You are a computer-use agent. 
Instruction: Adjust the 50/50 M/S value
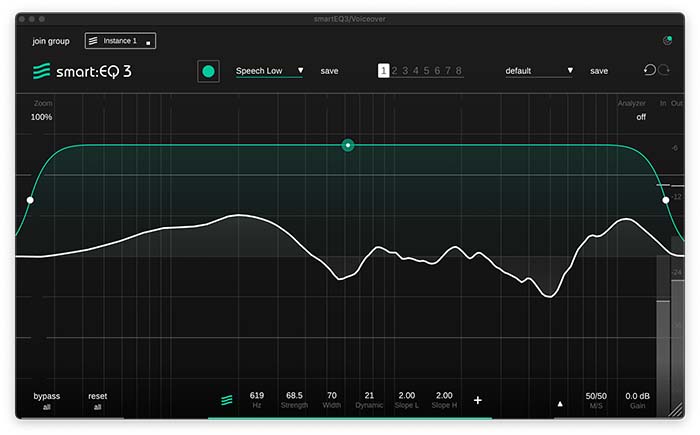(x=596, y=396)
